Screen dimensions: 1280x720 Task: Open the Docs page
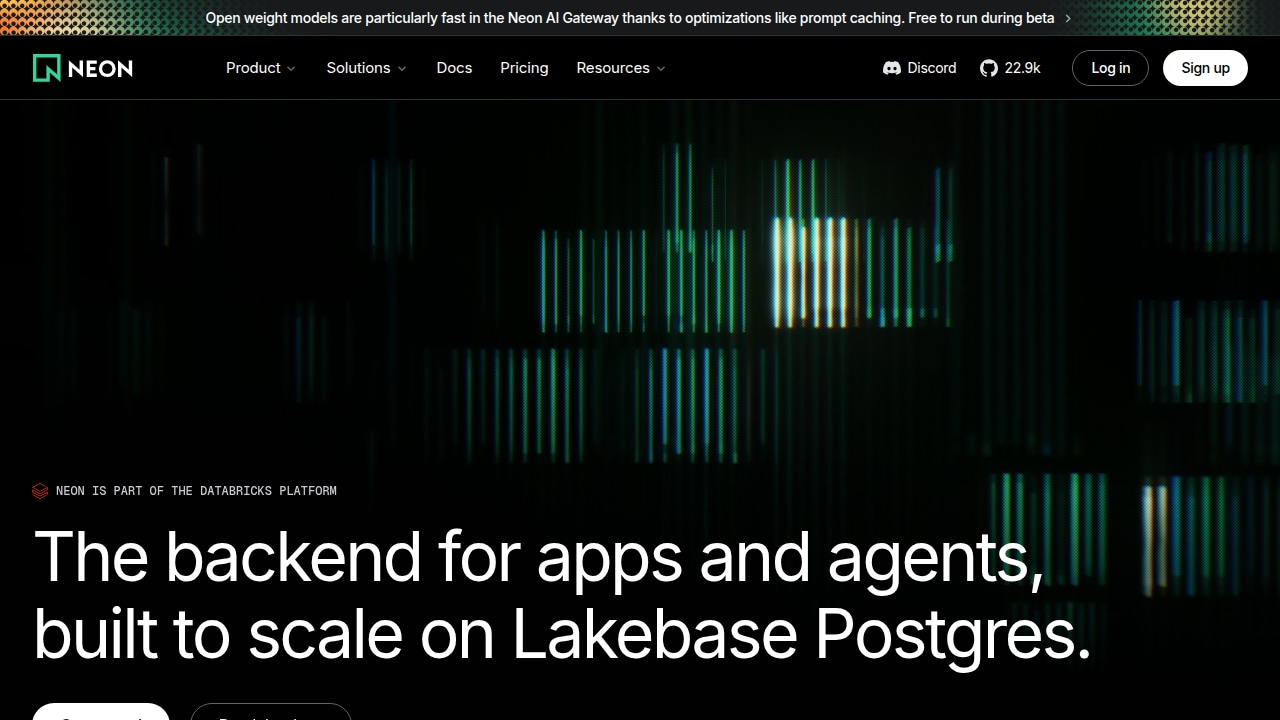pyautogui.click(x=454, y=68)
